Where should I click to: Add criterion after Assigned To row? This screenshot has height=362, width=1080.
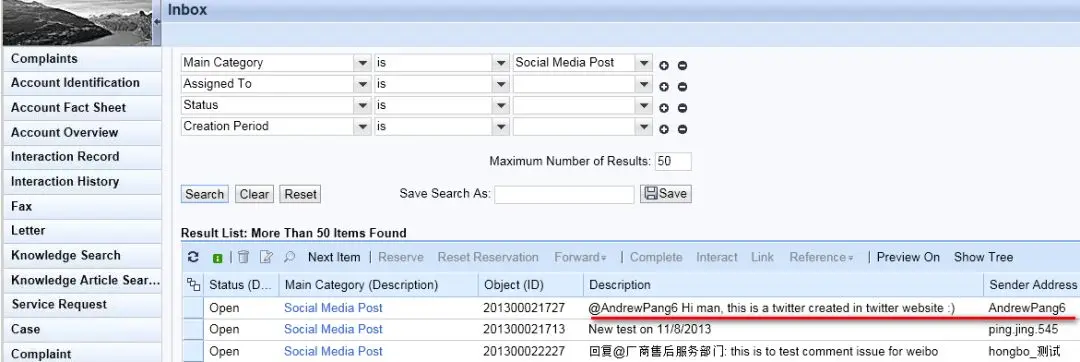tap(664, 87)
